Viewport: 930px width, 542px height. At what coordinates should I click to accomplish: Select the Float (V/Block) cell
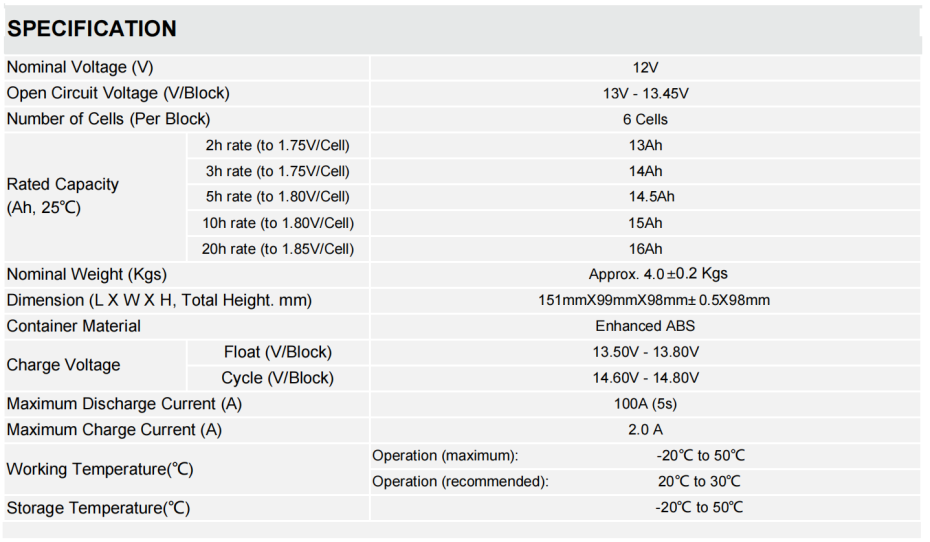coord(277,352)
